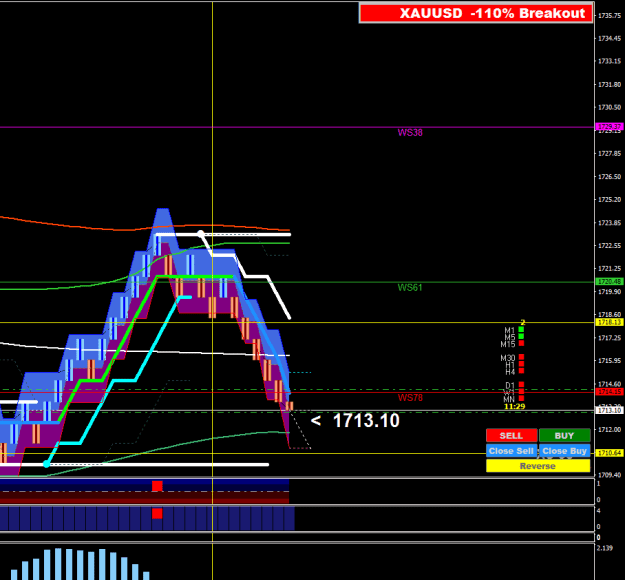Screen dimensions: 625x580
Task: Click the red SELL button
Action: tap(511, 435)
